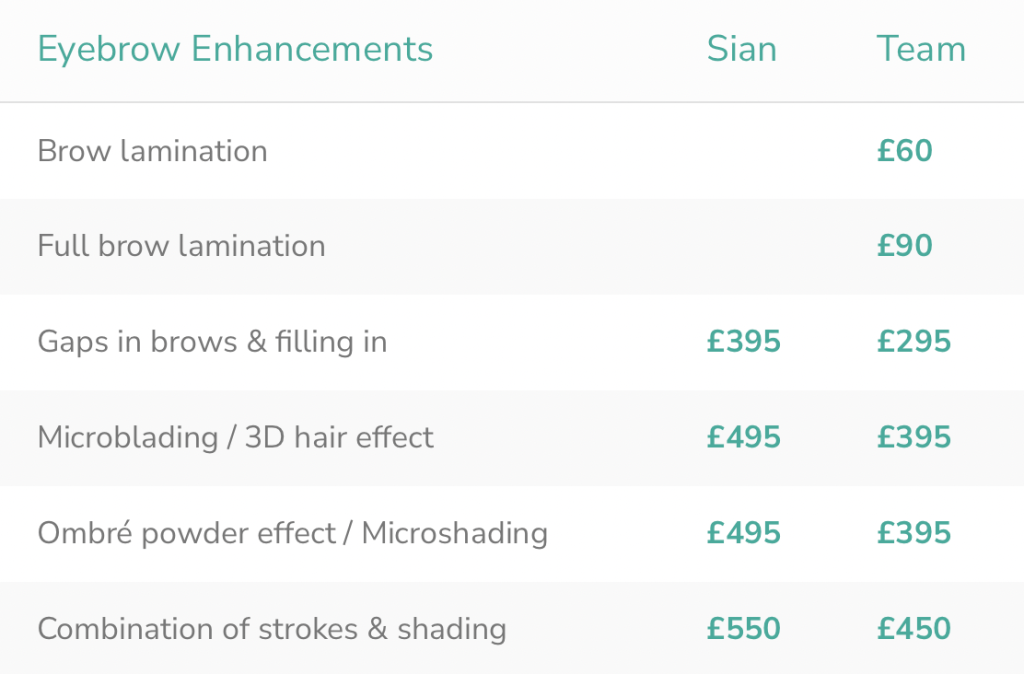Screen dimensions: 1024x674
Task: Select Full brow lamination treatment
Action: coord(181,246)
